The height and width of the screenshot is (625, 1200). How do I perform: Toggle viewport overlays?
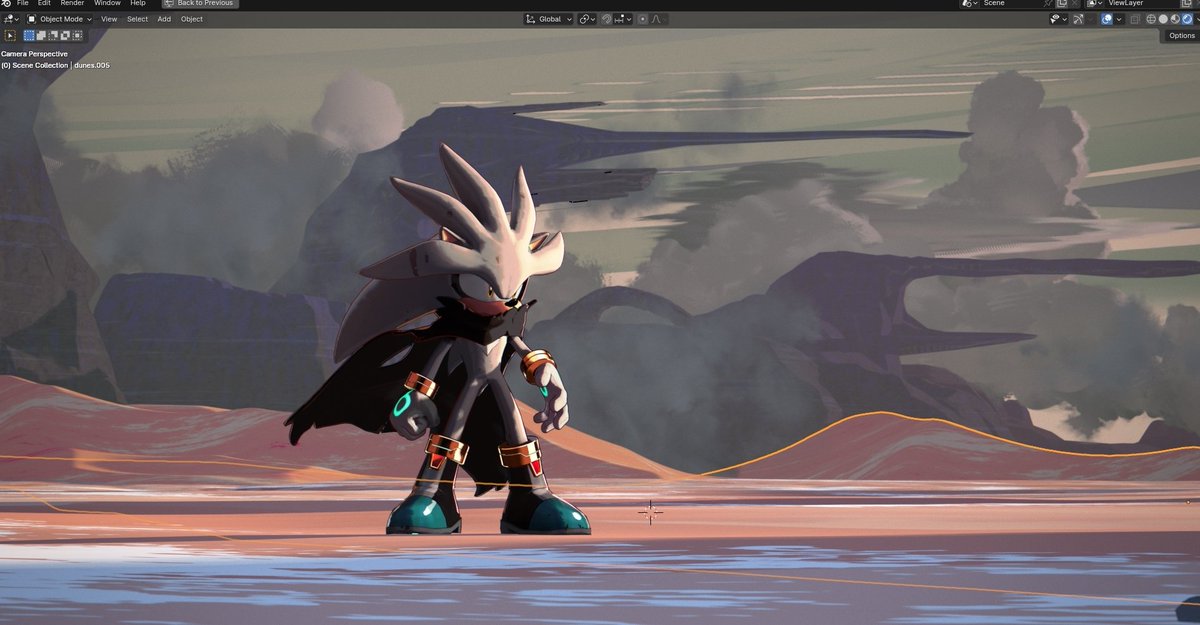(x=1107, y=19)
